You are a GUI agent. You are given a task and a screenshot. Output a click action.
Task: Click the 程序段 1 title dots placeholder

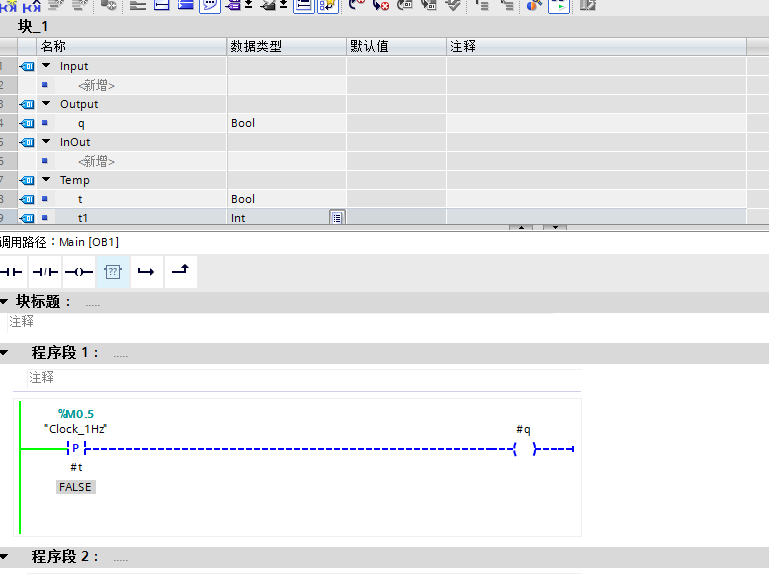[121, 355]
